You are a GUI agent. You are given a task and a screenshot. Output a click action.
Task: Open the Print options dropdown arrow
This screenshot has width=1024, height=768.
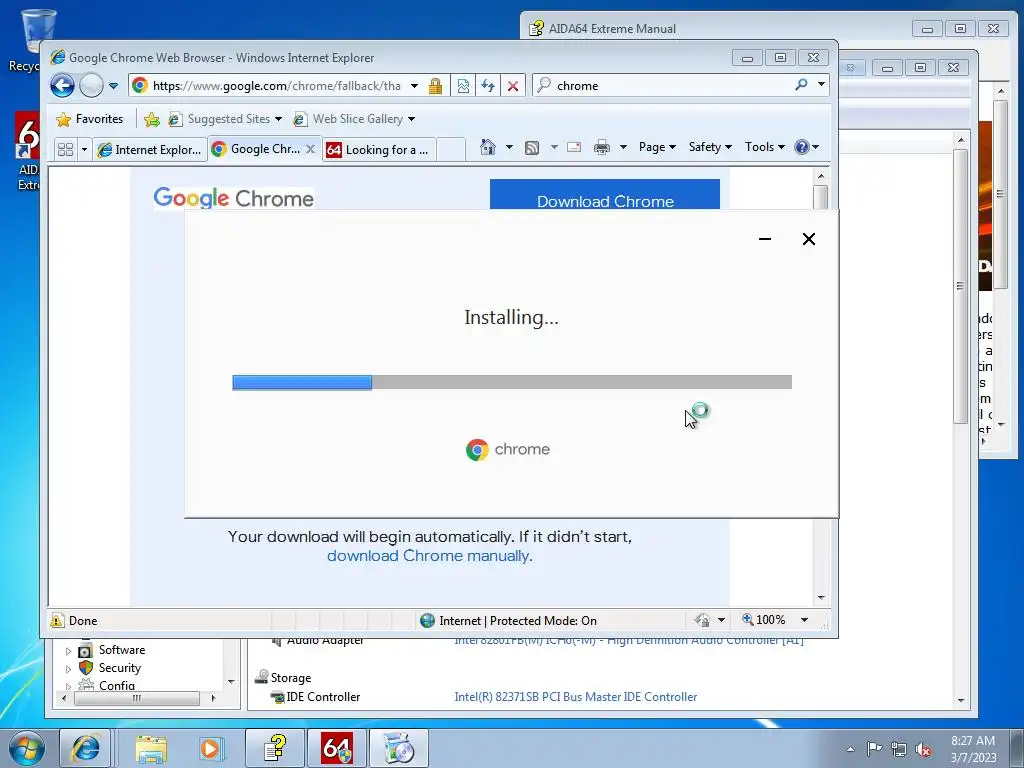click(623, 147)
